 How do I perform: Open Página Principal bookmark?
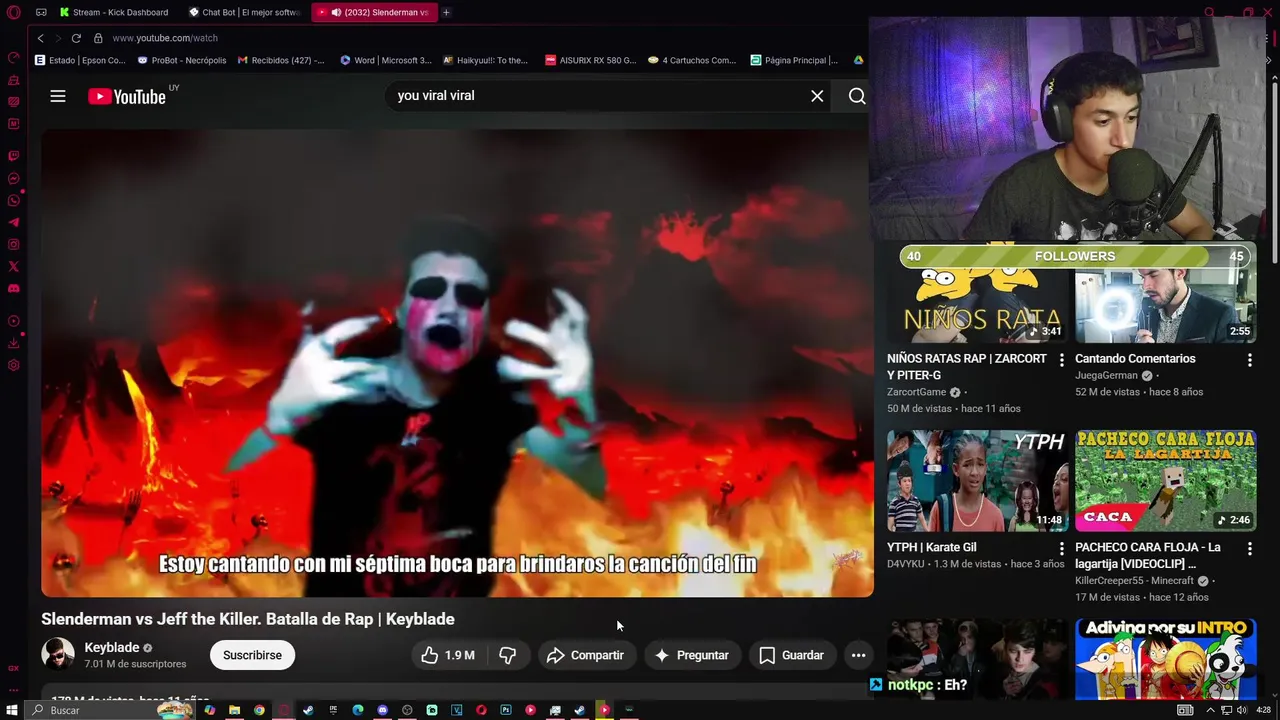[794, 60]
